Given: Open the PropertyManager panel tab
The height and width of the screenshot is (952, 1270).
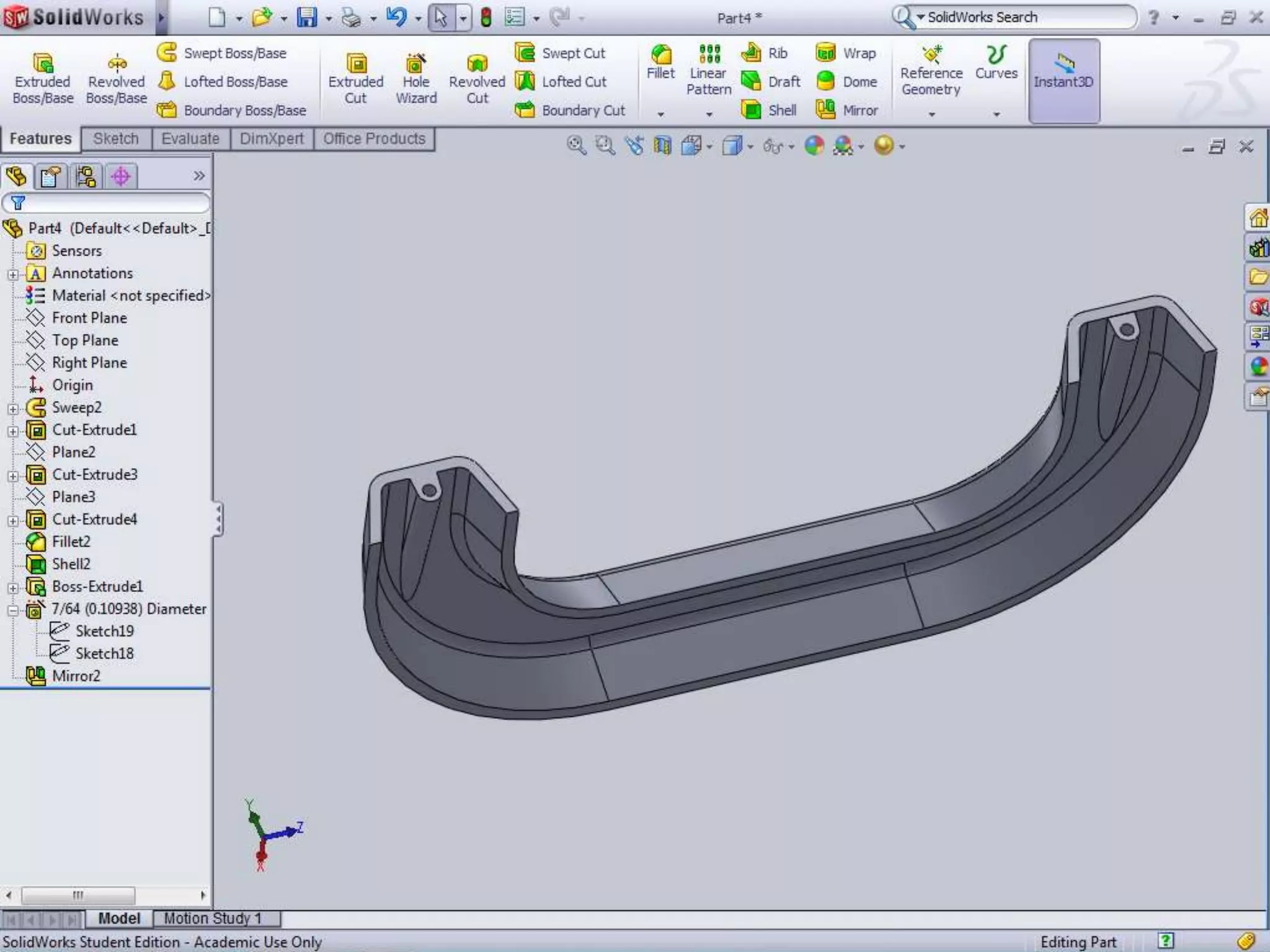Looking at the screenshot, I should (x=50, y=177).
